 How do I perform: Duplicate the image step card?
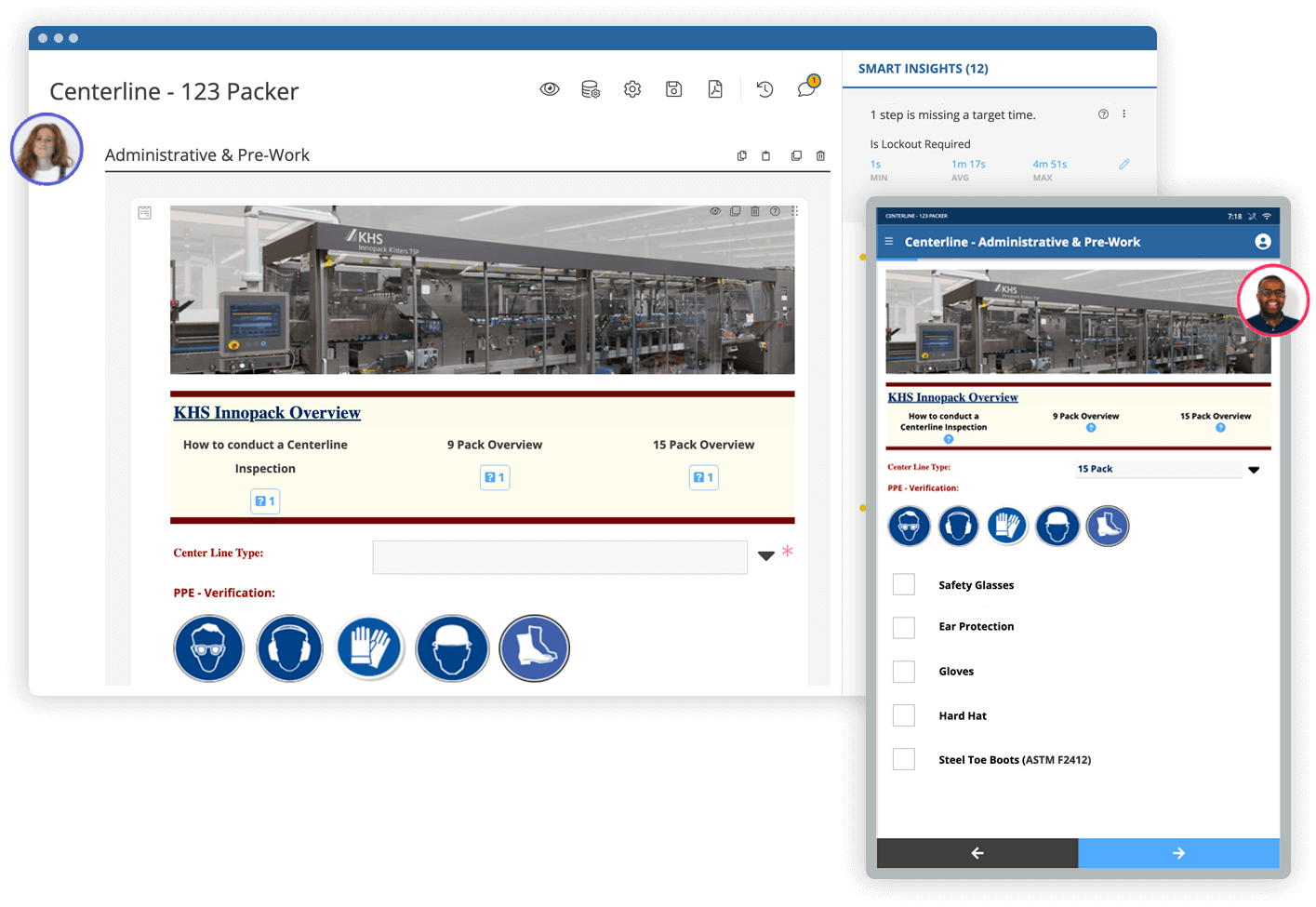pos(736,211)
